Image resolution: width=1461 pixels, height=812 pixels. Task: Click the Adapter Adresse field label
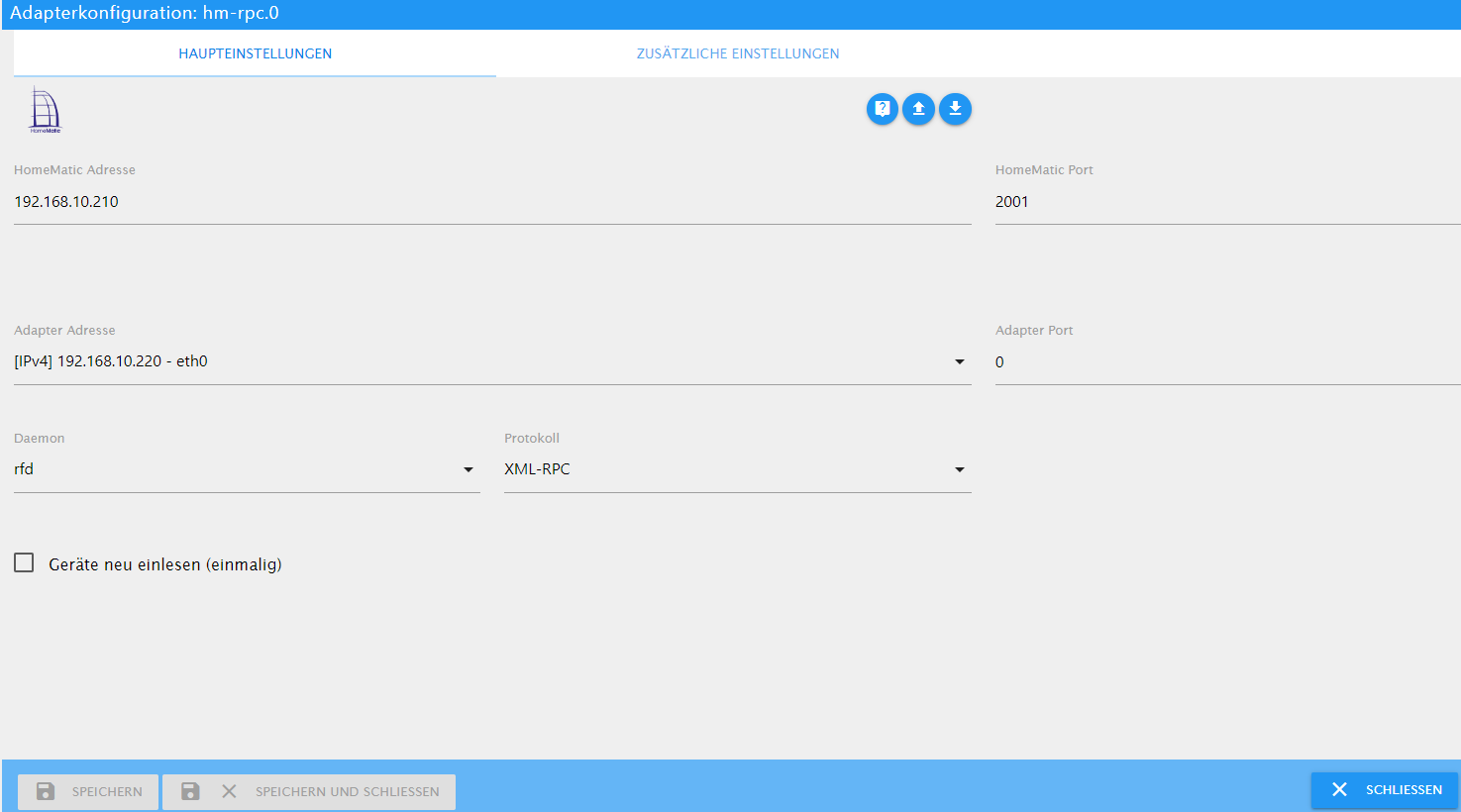64,331
